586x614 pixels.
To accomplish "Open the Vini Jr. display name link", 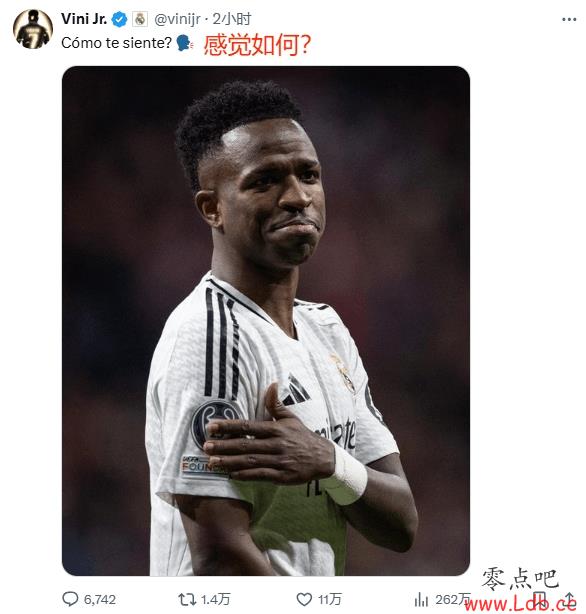I will coord(84,19).
